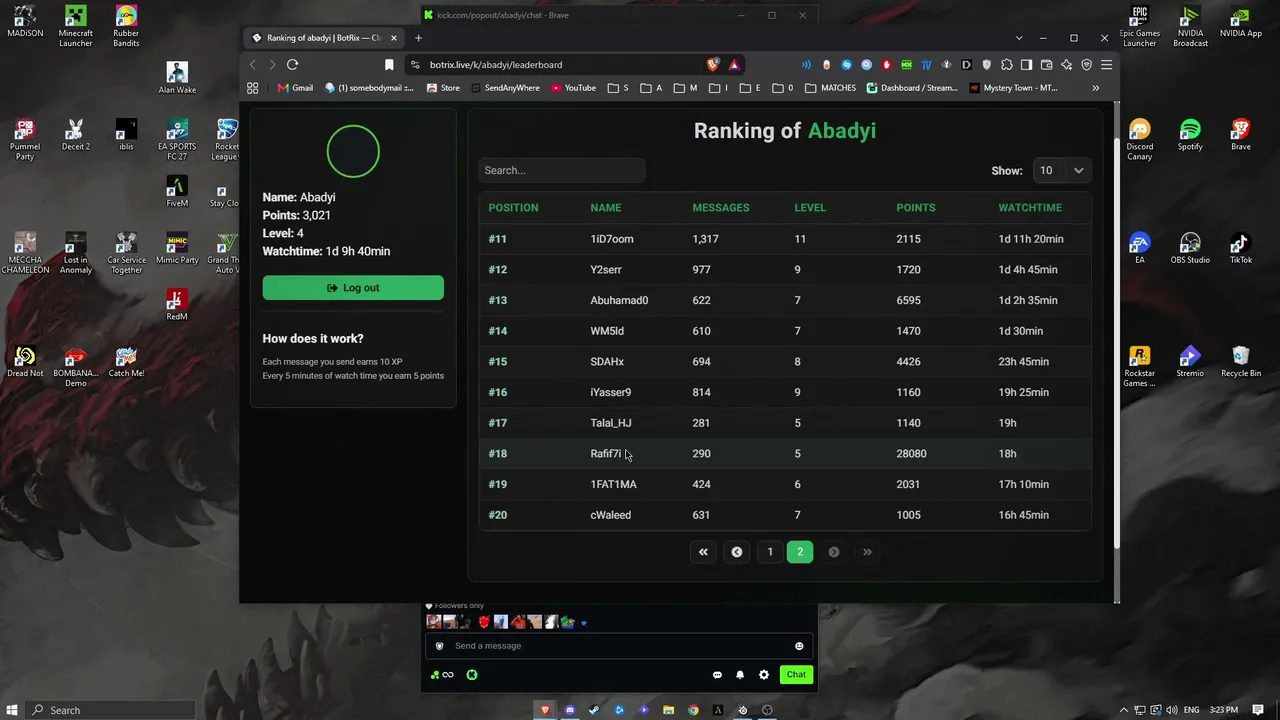
Task: Open chat settings gear in Kick popout
Action: point(764,675)
